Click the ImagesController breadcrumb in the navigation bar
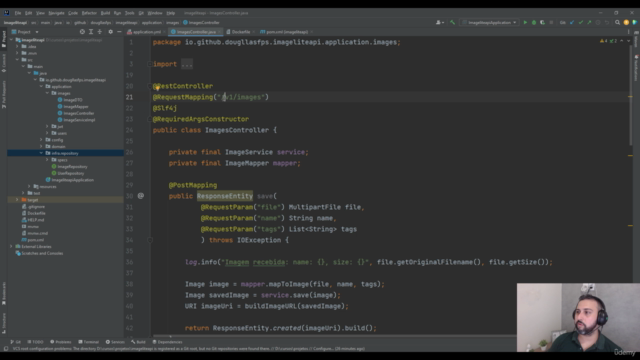Screen dimensions: 640x360 [x=201, y=22]
